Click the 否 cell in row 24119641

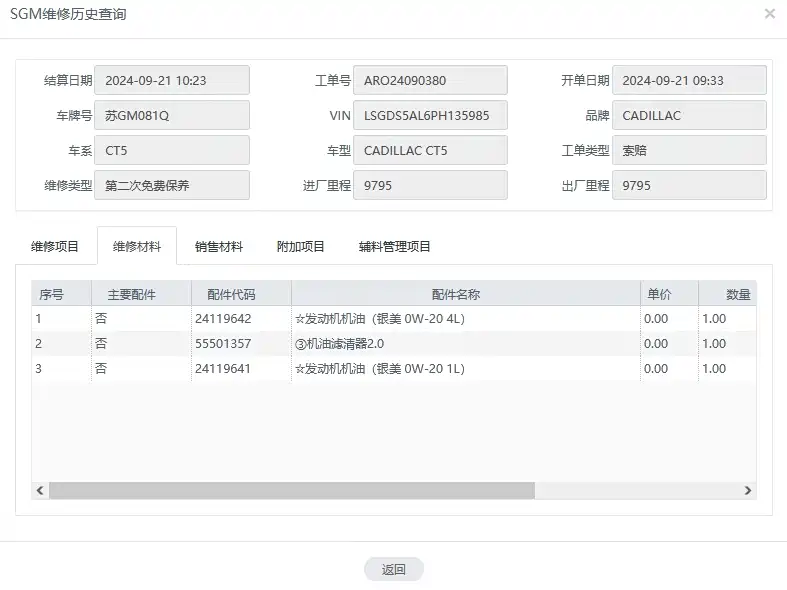tap(142, 369)
